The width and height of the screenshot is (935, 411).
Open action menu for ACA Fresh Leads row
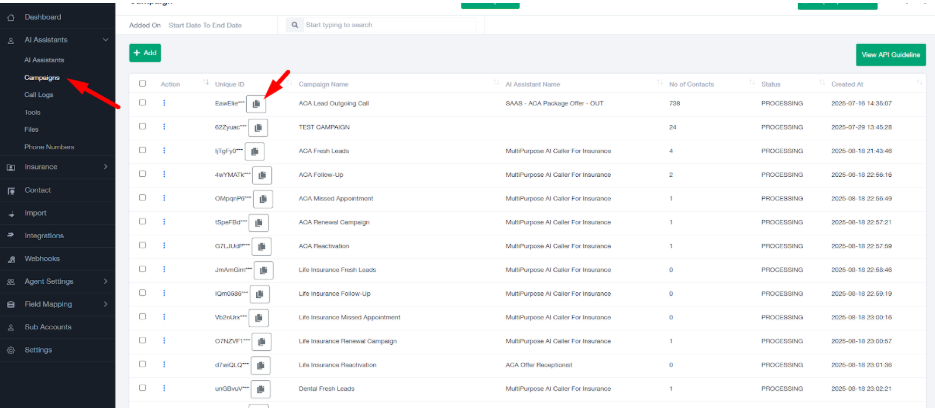tap(164, 151)
